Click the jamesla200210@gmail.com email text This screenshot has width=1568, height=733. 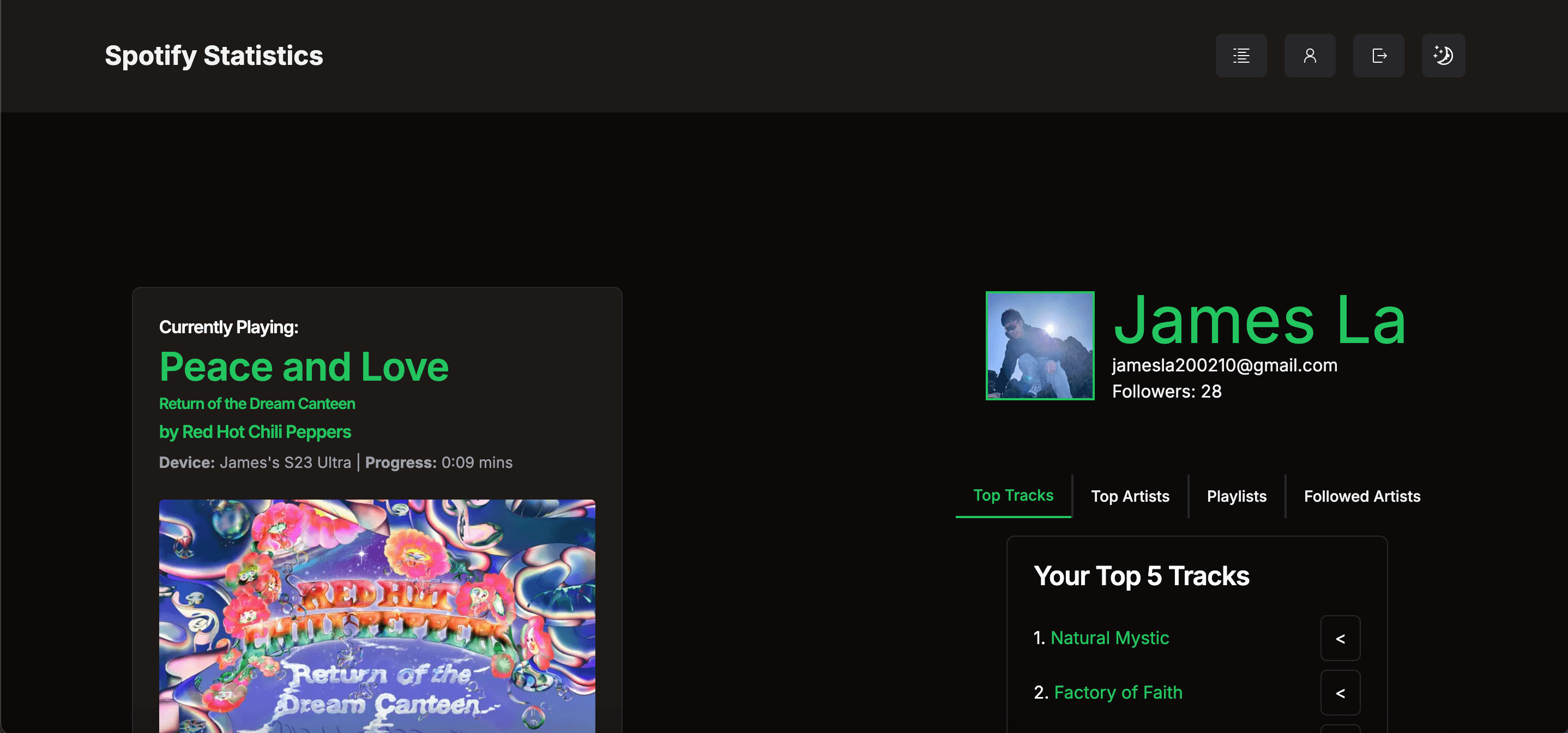1225,365
